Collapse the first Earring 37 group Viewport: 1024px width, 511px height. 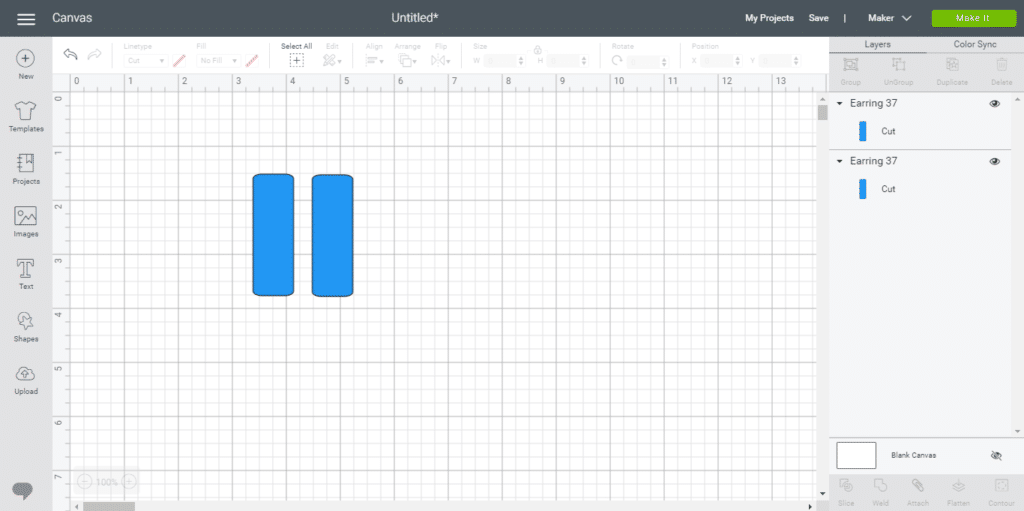pyautogui.click(x=840, y=104)
